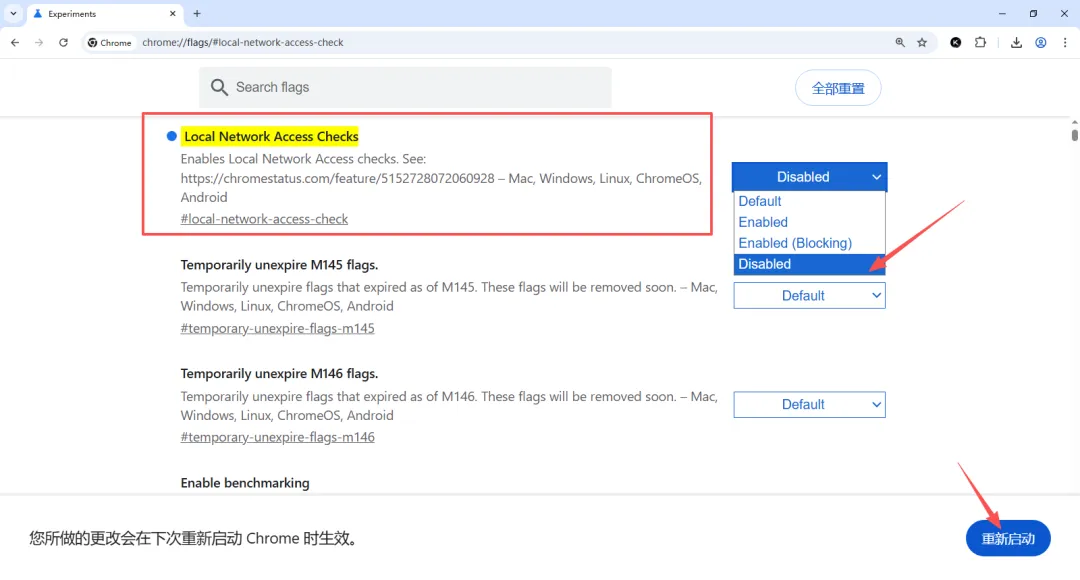Open the #local-network-access-check anchor link

click(x=264, y=219)
